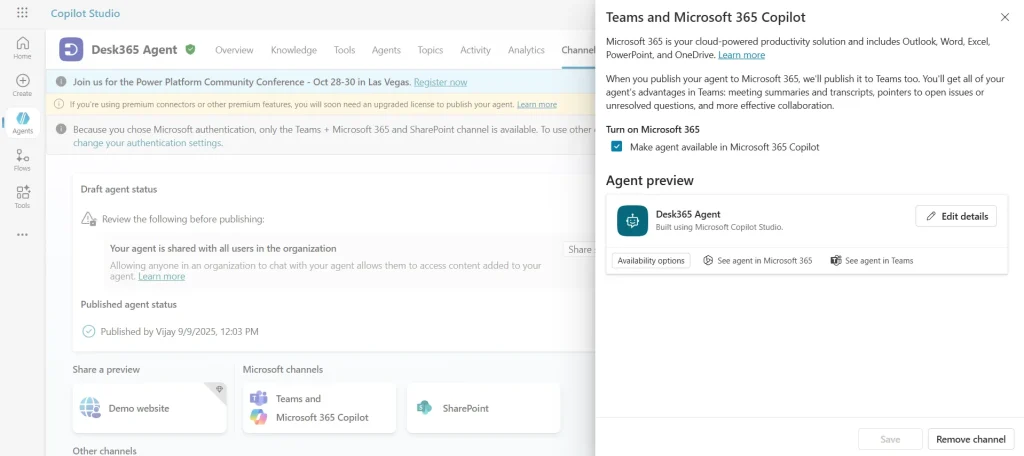Click the 'Agent preview' heading
The width and height of the screenshot is (1024, 456).
pos(650,180)
